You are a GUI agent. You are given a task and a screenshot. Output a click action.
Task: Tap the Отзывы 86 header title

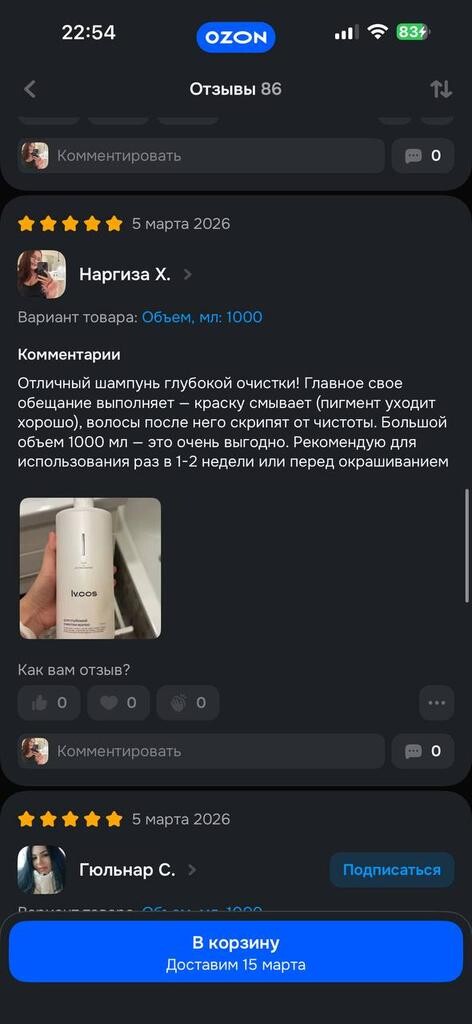(x=236, y=89)
